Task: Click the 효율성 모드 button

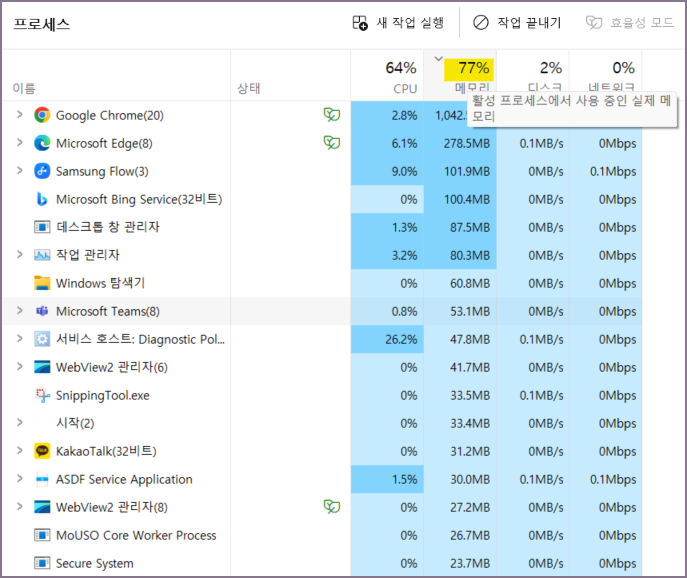Action: tap(630, 23)
